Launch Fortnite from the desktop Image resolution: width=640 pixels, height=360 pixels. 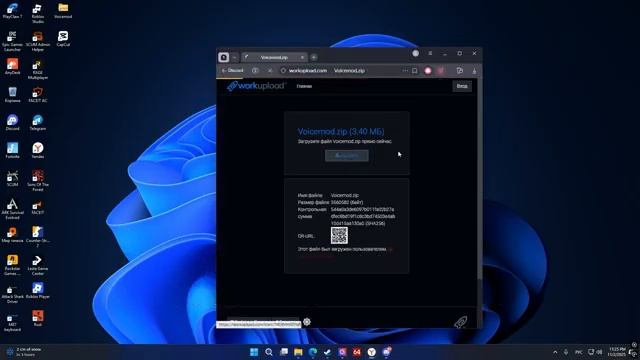pos(12,150)
